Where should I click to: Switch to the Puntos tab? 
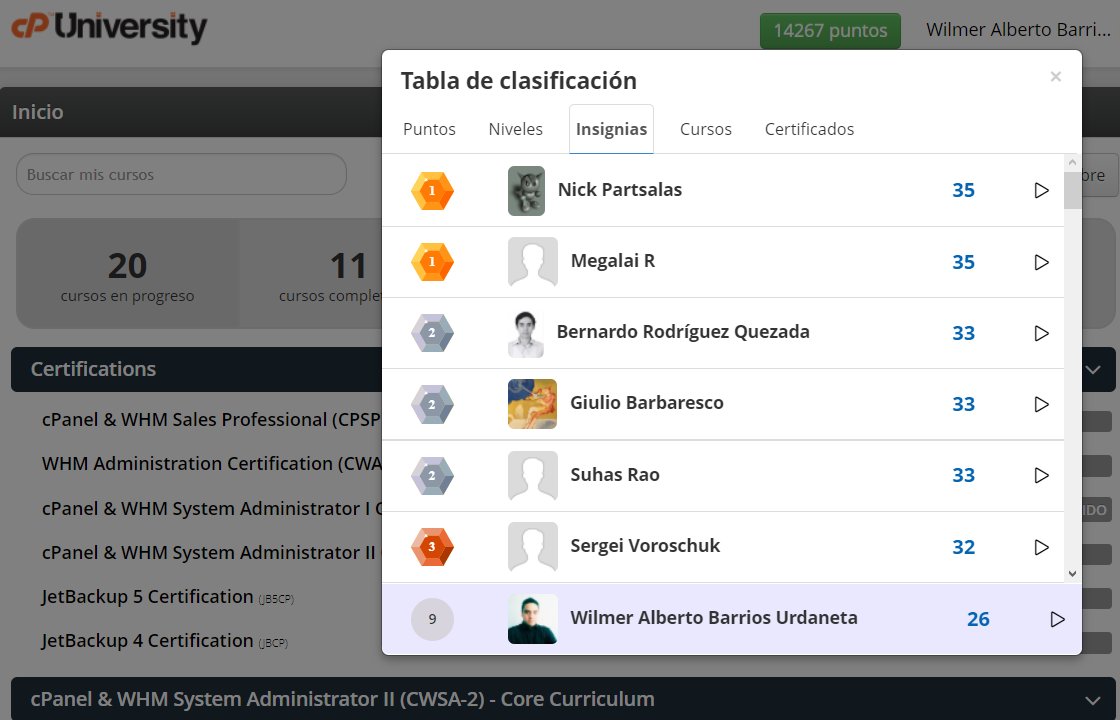click(x=428, y=128)
